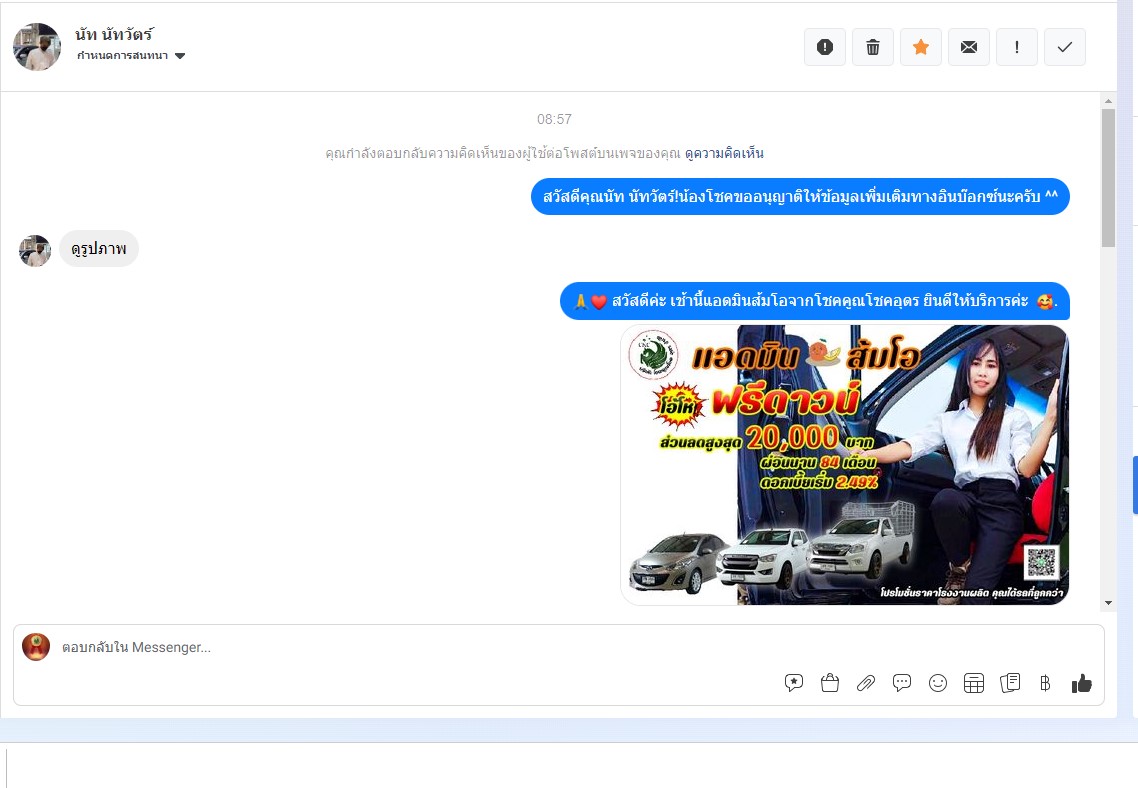Flag conversation with the exclamation mark button
Screen dimensions: 1138x788
tap(1017, 47)
